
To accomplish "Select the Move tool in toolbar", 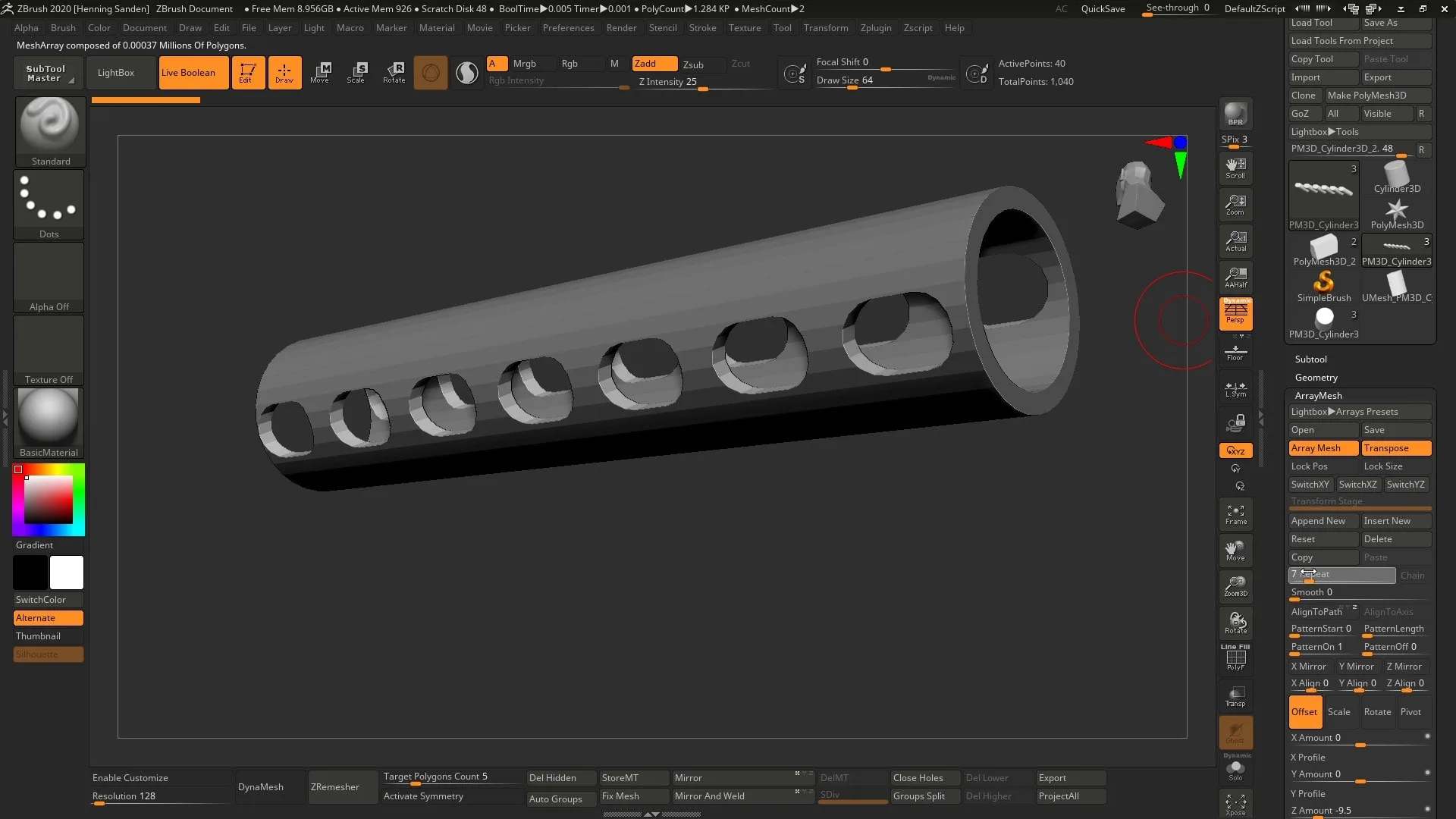I will pyautogui.click(x=321, y=72).
